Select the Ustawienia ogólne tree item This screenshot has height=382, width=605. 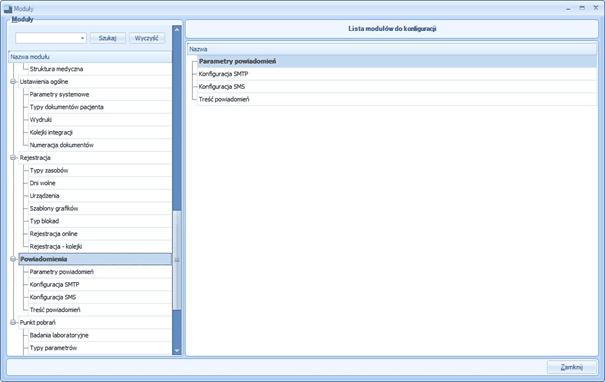click(44, 81)
